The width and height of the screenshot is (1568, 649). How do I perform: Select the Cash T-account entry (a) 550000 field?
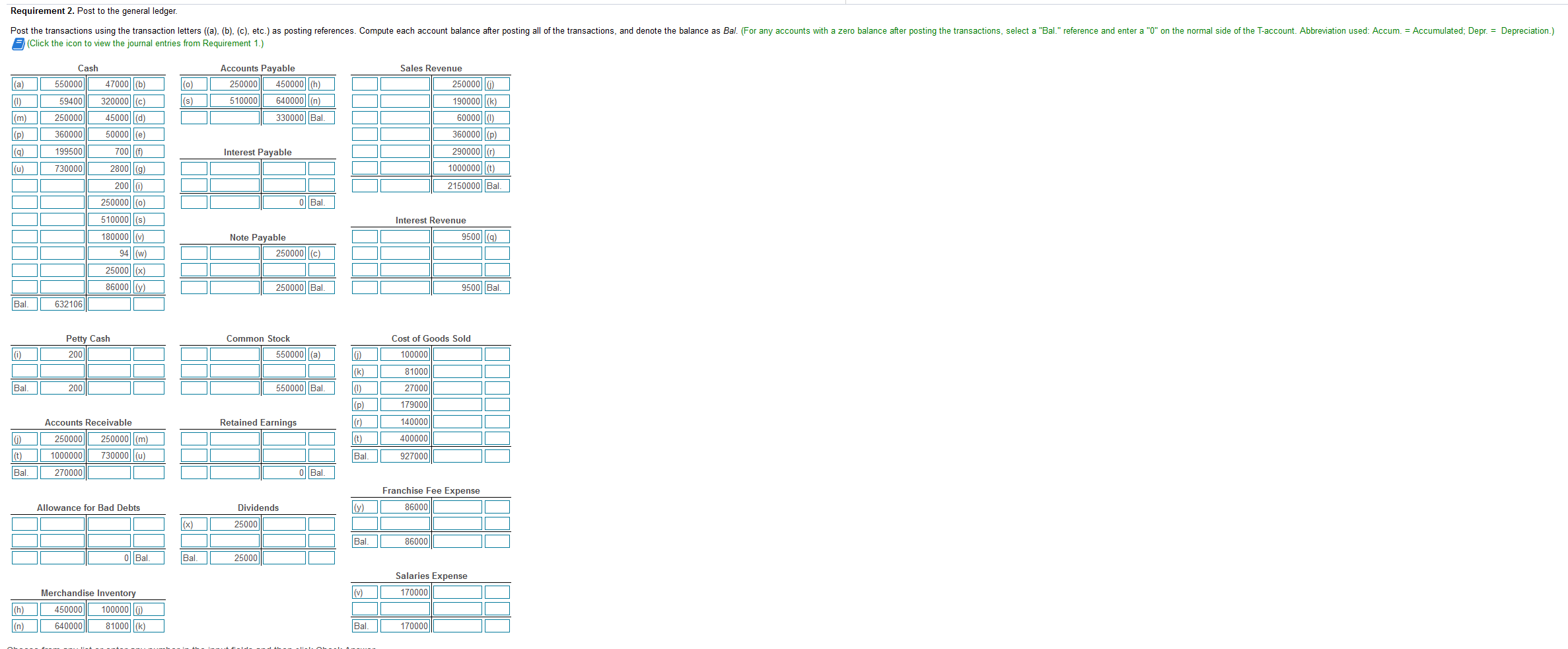coord(61,84)
